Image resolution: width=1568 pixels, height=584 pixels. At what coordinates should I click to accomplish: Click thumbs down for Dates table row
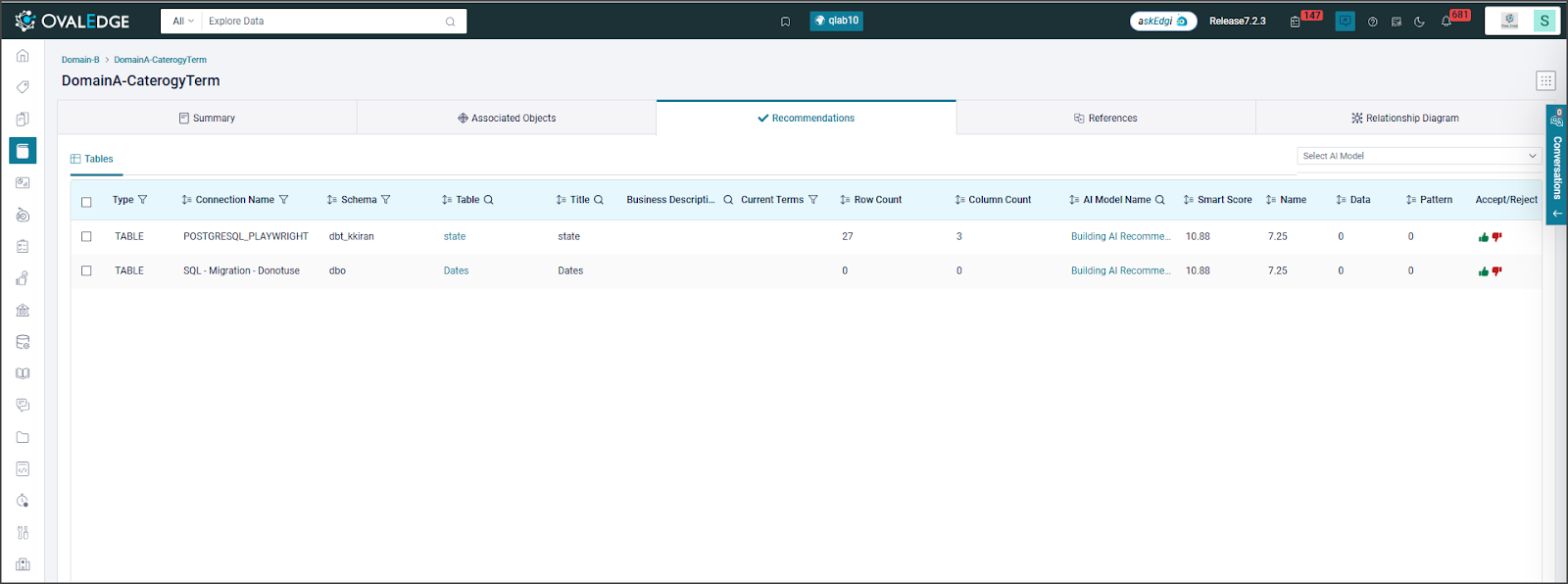point(1496,271)
